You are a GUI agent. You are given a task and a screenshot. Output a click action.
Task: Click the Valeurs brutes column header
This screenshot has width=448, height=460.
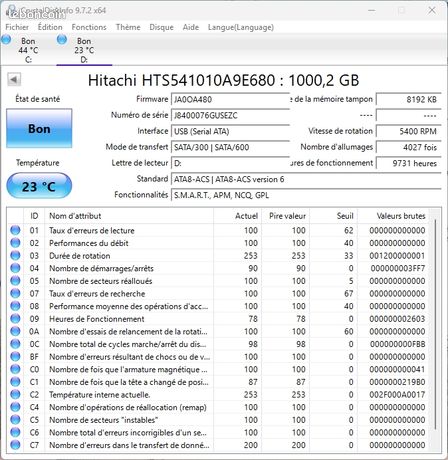[x=401, y=216]
